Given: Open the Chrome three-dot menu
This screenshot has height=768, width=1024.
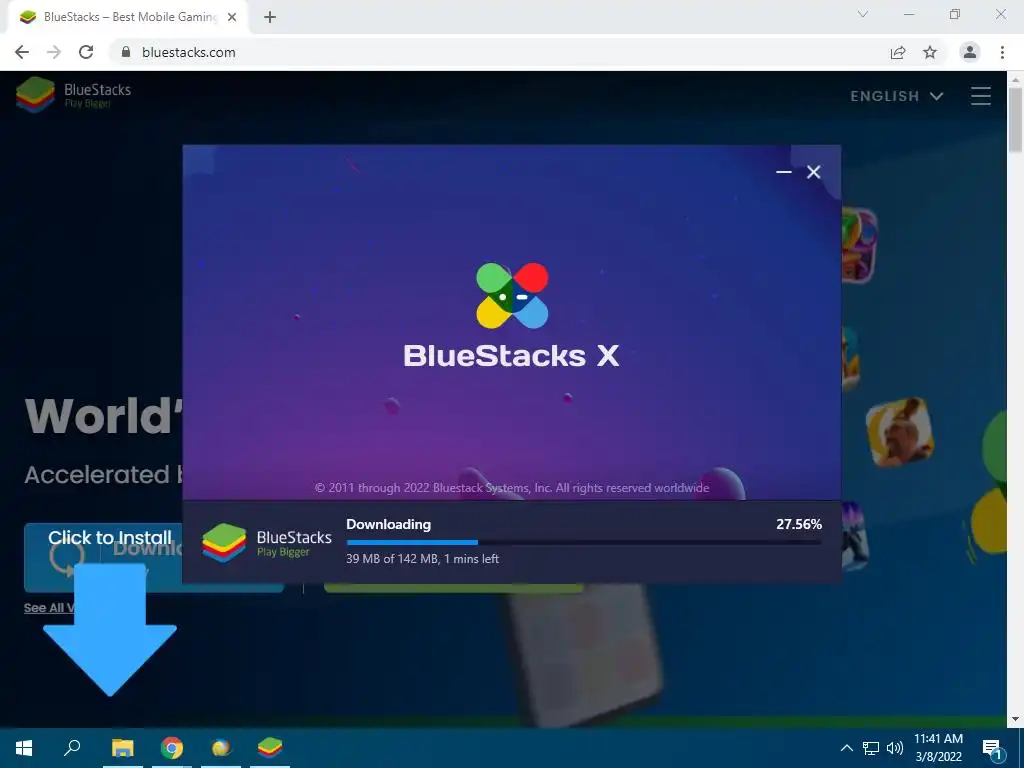Looking at the screenshot, I should coord(1002,52).
